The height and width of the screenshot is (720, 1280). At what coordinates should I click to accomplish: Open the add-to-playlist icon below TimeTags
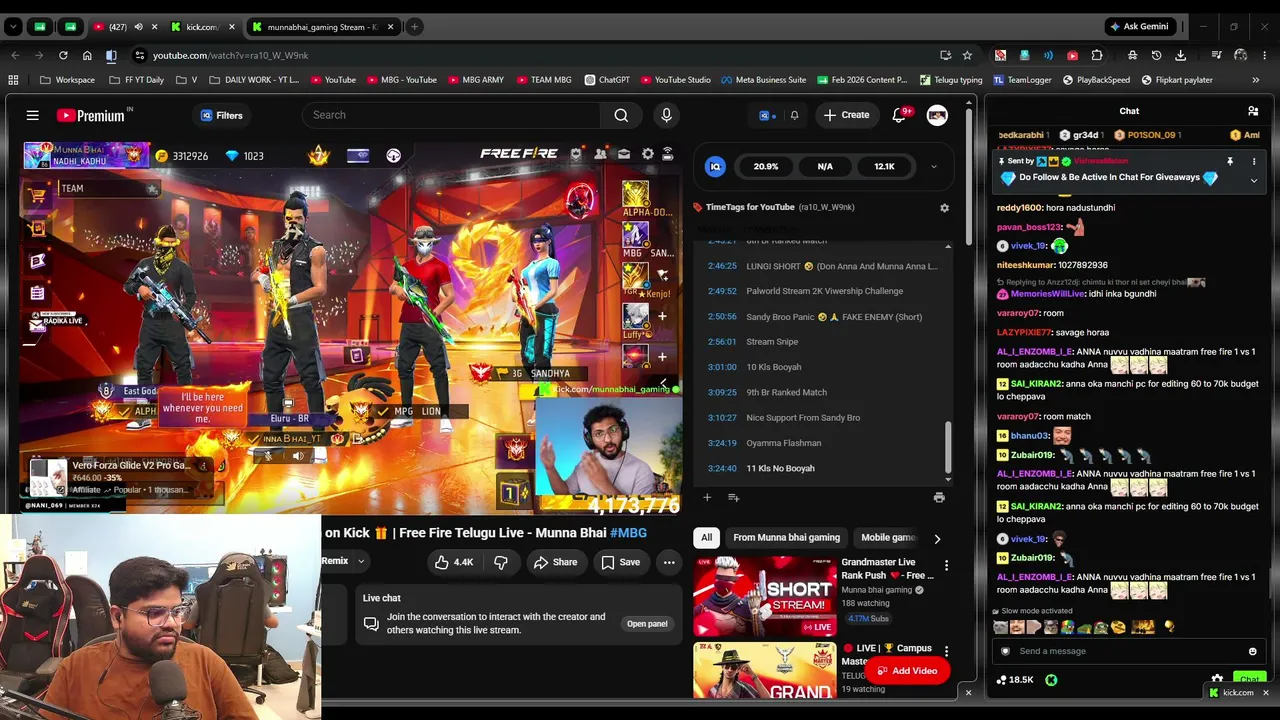(x=733, y=497)
